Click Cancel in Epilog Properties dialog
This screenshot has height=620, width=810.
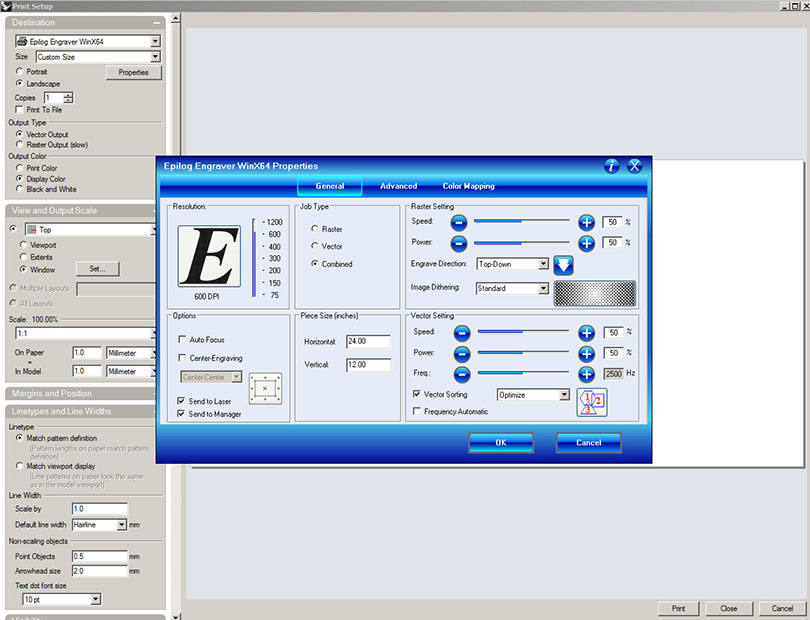(589, 443)
